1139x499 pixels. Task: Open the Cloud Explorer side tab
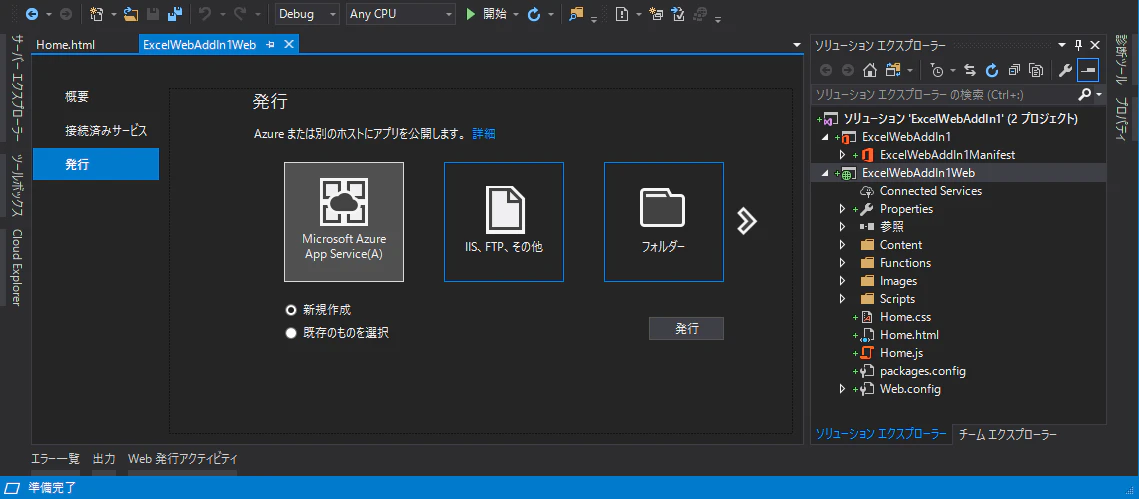pos(17,267)
